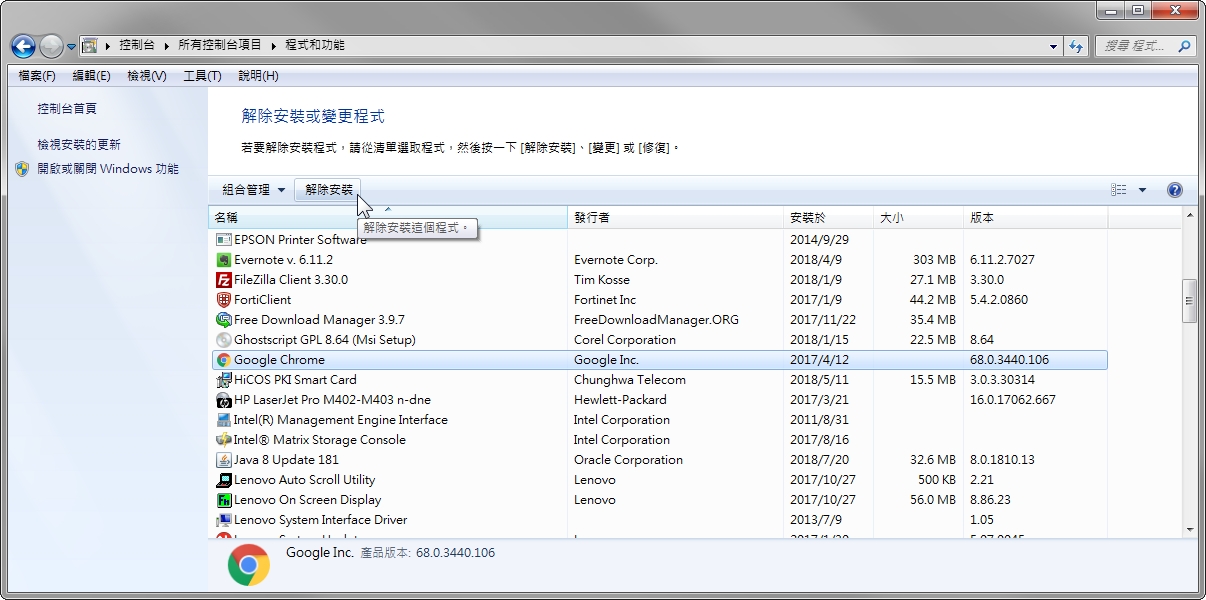Click the 解除安裝 button
Image resolution: width=1206 pixels, height=600 pixels.
[x=327, y=189]
